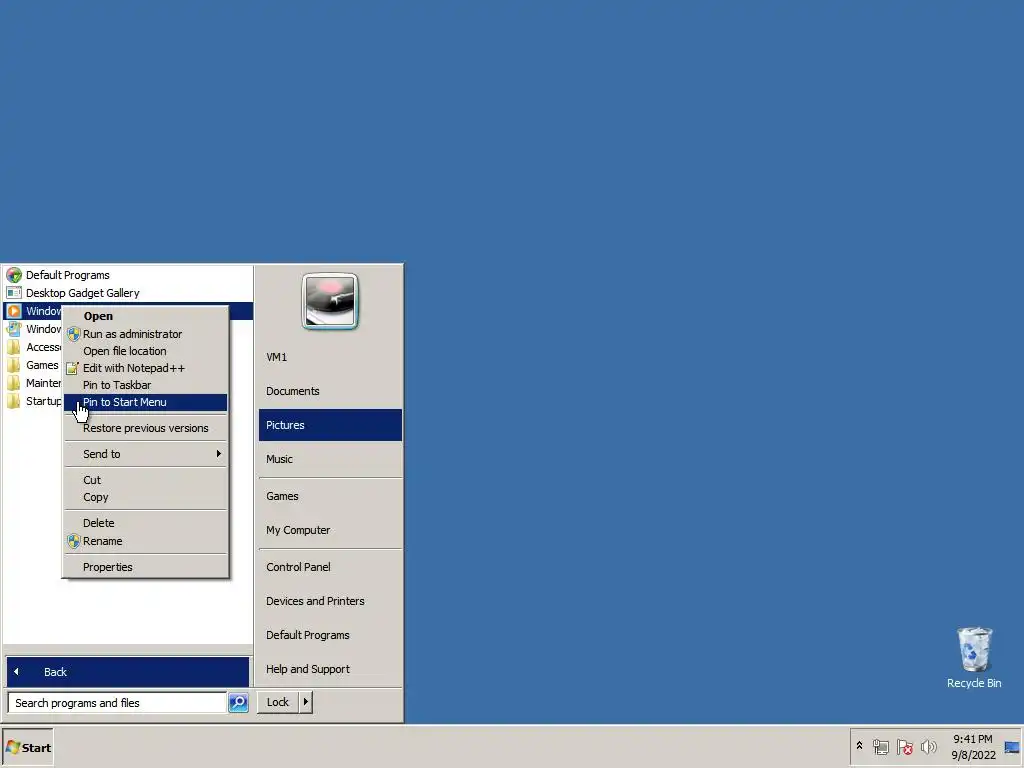Select Open file location
Viewport: 1024px width, 768px height.
click(145, 351)
